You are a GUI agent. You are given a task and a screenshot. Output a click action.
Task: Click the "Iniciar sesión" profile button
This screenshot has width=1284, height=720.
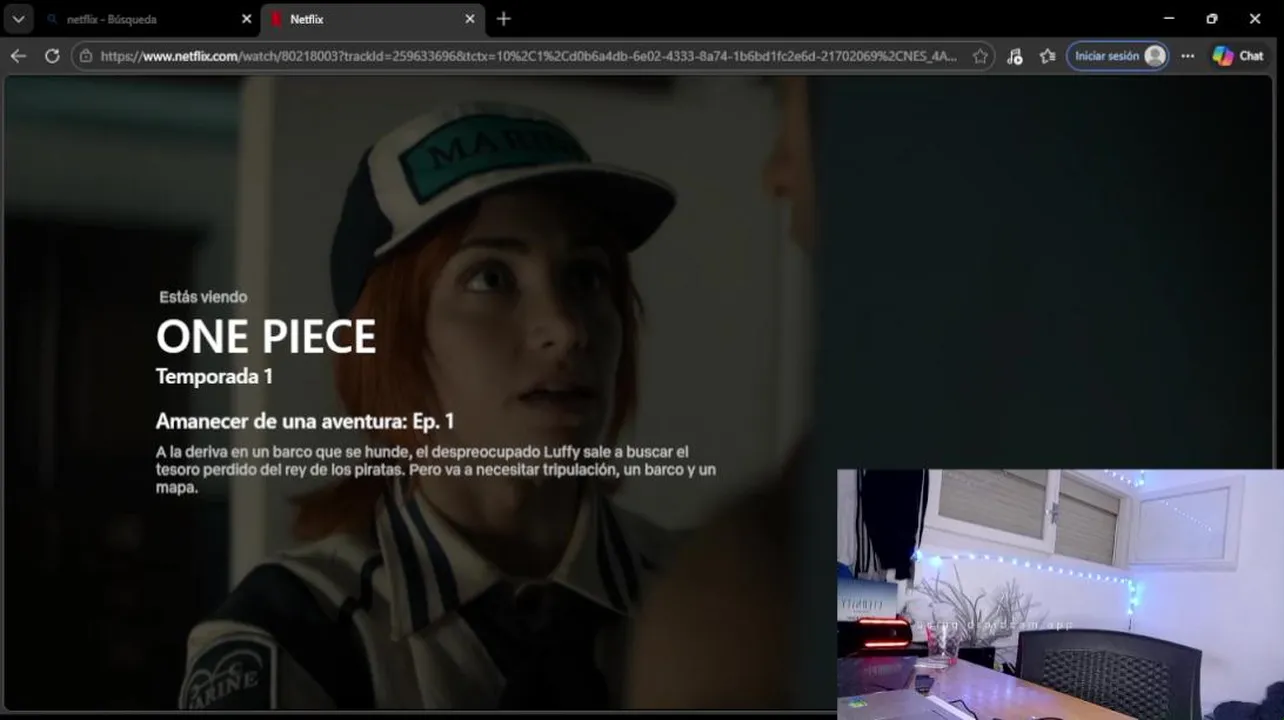(x=1118, y=56)
